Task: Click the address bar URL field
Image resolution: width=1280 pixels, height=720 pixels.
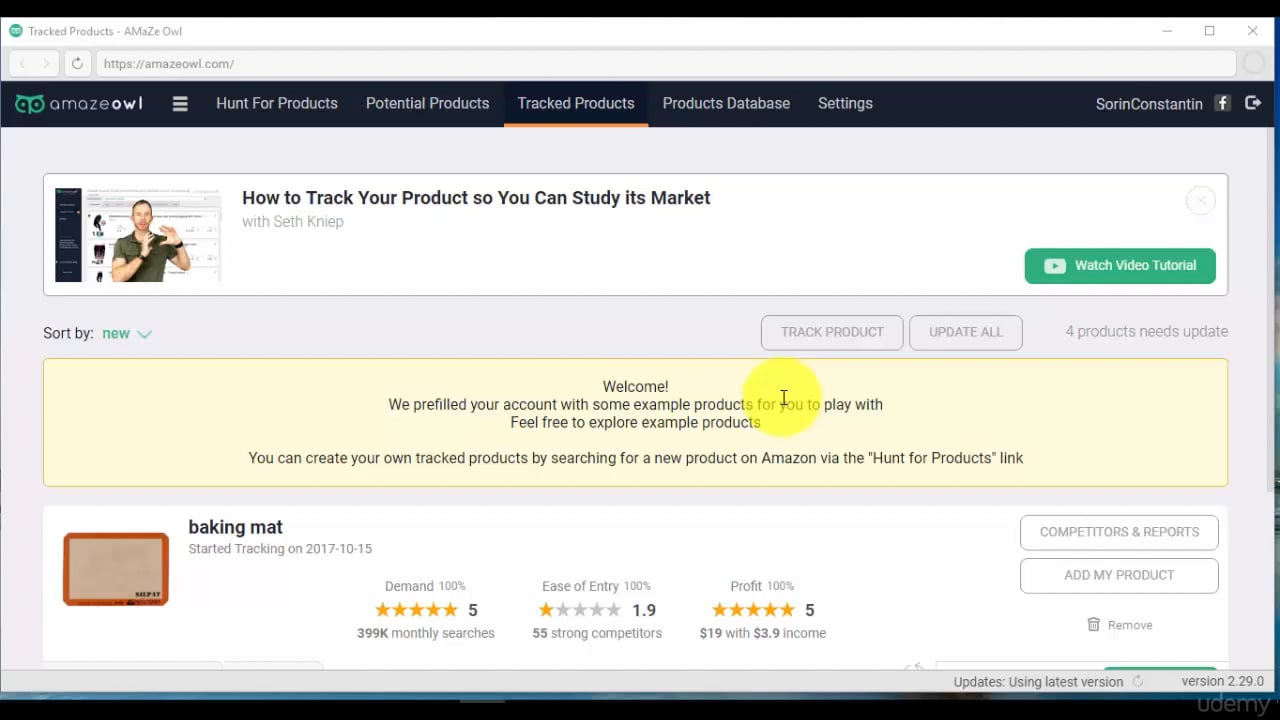Action: (x=666, y=63)
